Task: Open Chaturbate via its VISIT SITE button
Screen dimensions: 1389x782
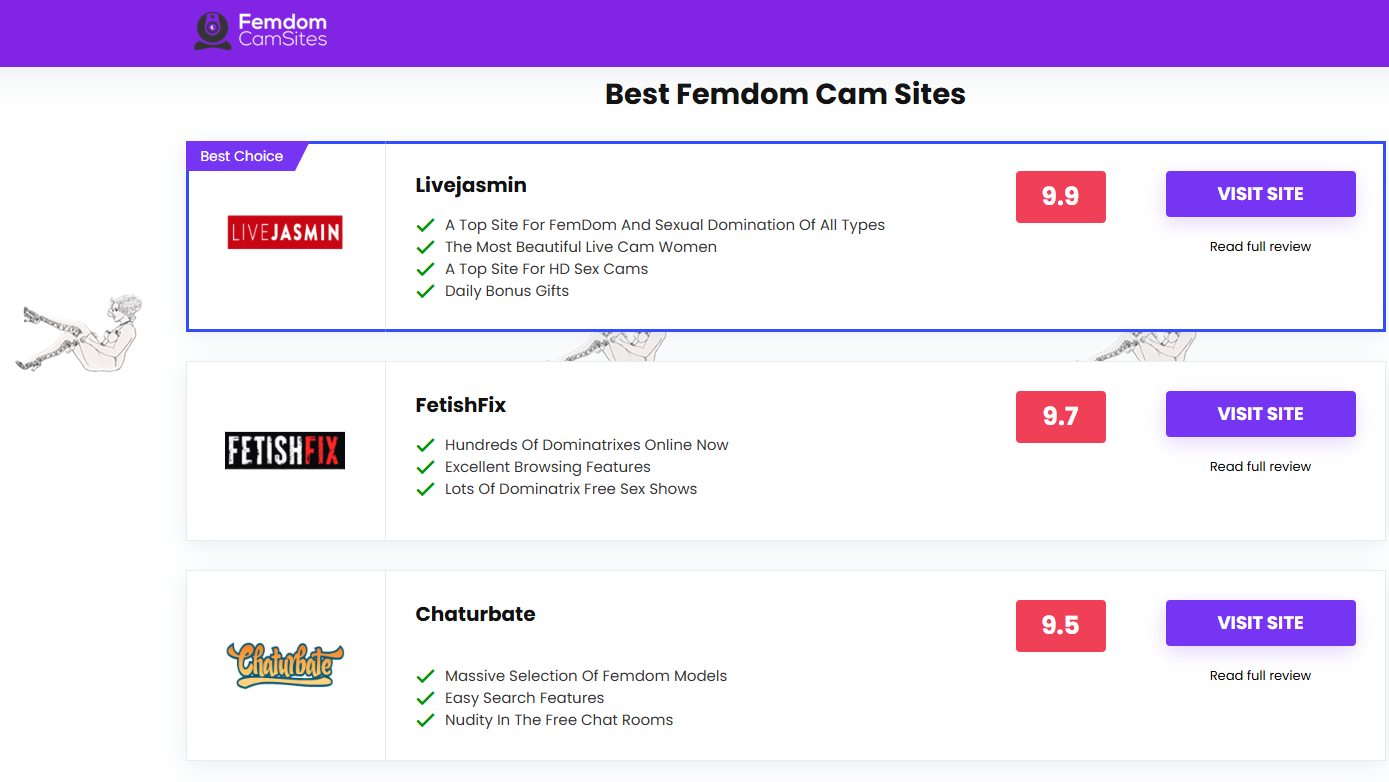Action: click(1260, 623)
